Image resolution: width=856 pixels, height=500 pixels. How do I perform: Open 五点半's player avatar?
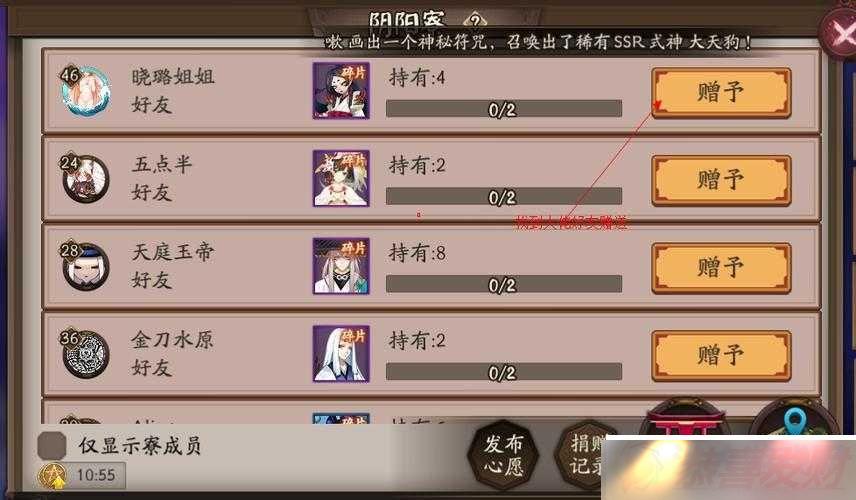85,178
